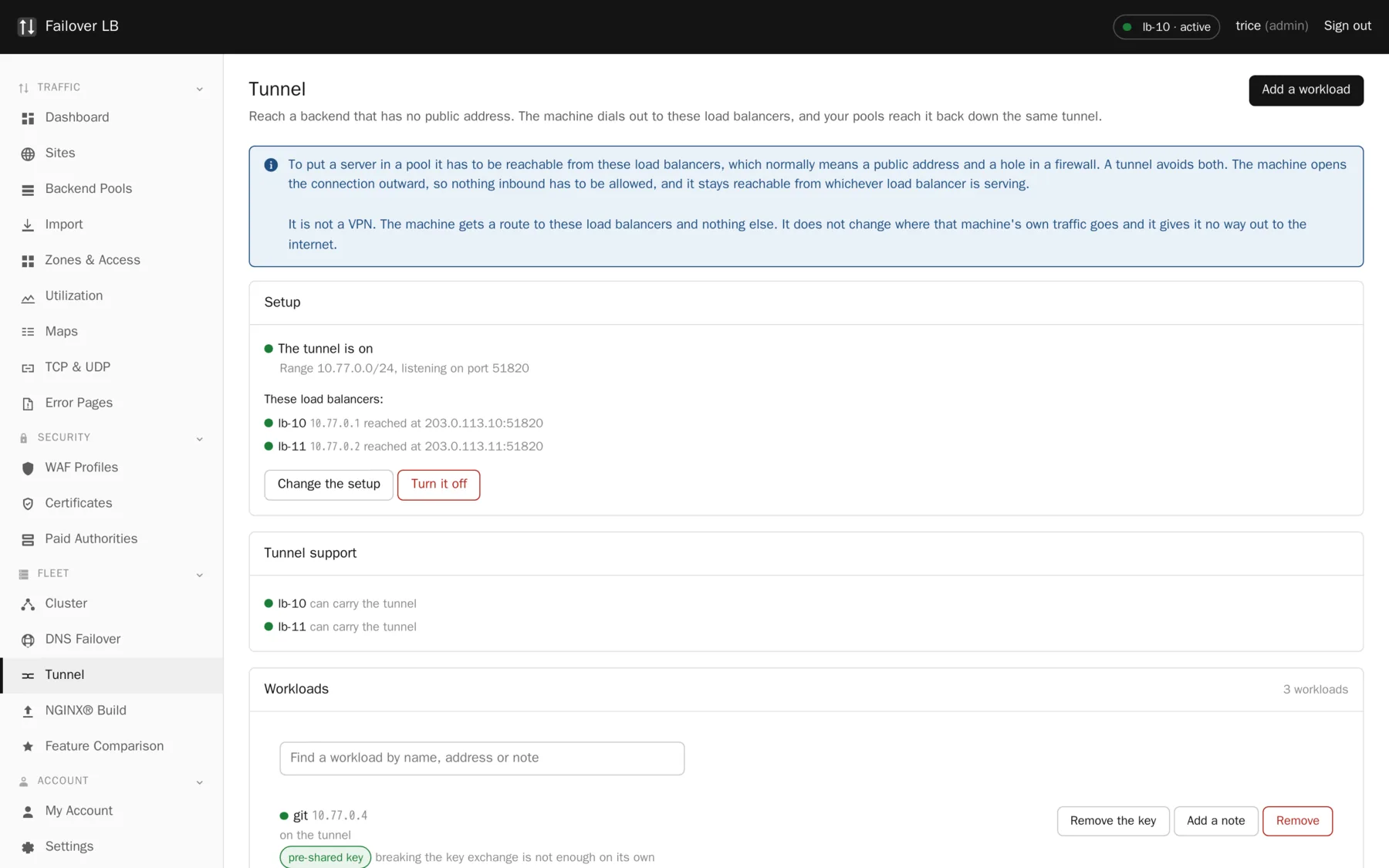
Task: Click the Tunnel sidebar icon
Action: click(x=28, y=675)
